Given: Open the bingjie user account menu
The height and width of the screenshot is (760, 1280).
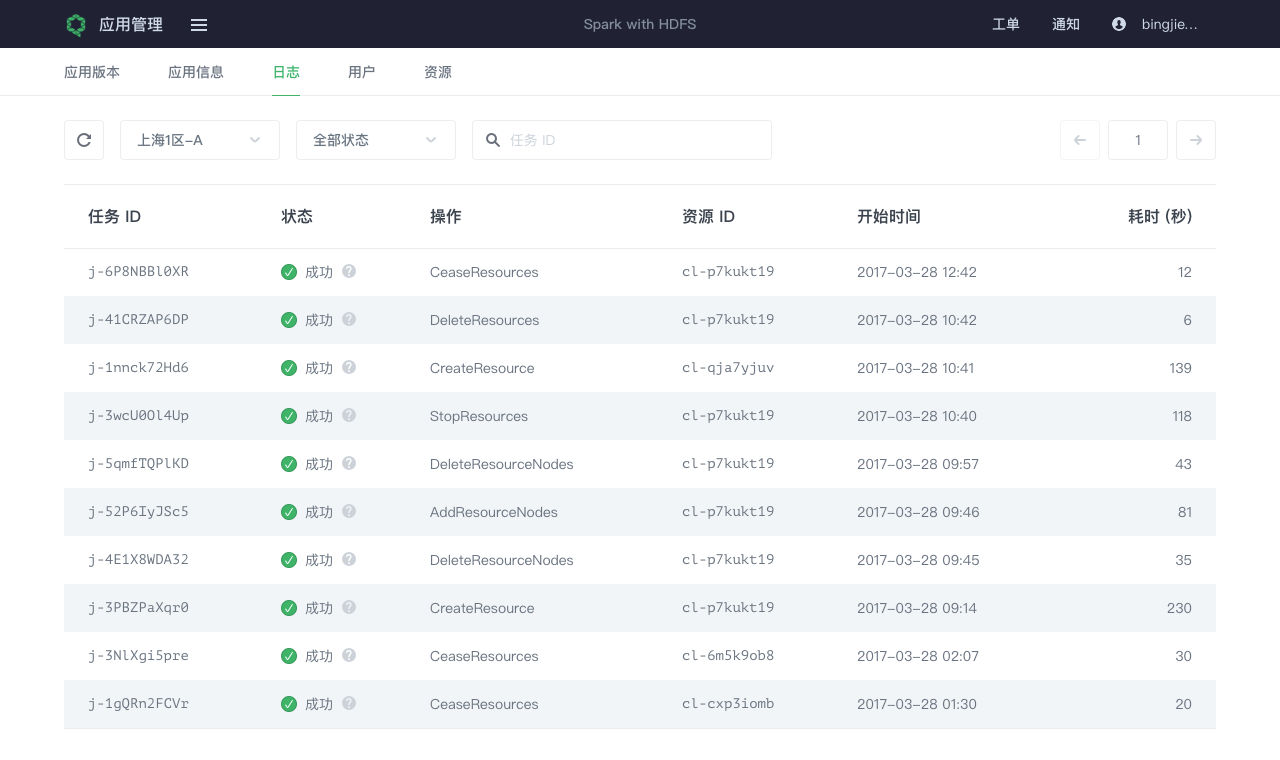Looking at the screenshot, I should pos(1169,24).
